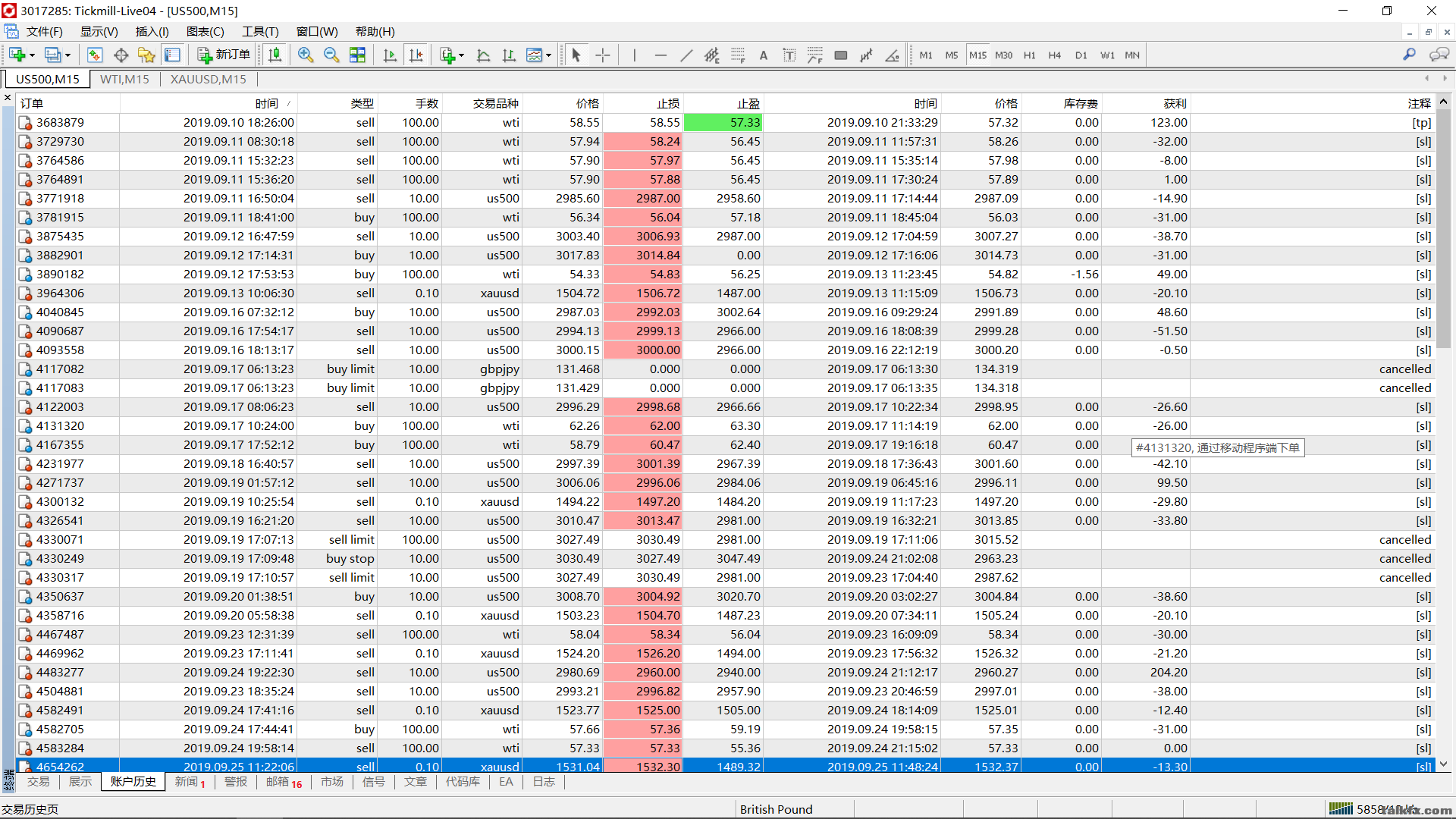Expand the Indicators dropdown arrow

click(461, 55)
